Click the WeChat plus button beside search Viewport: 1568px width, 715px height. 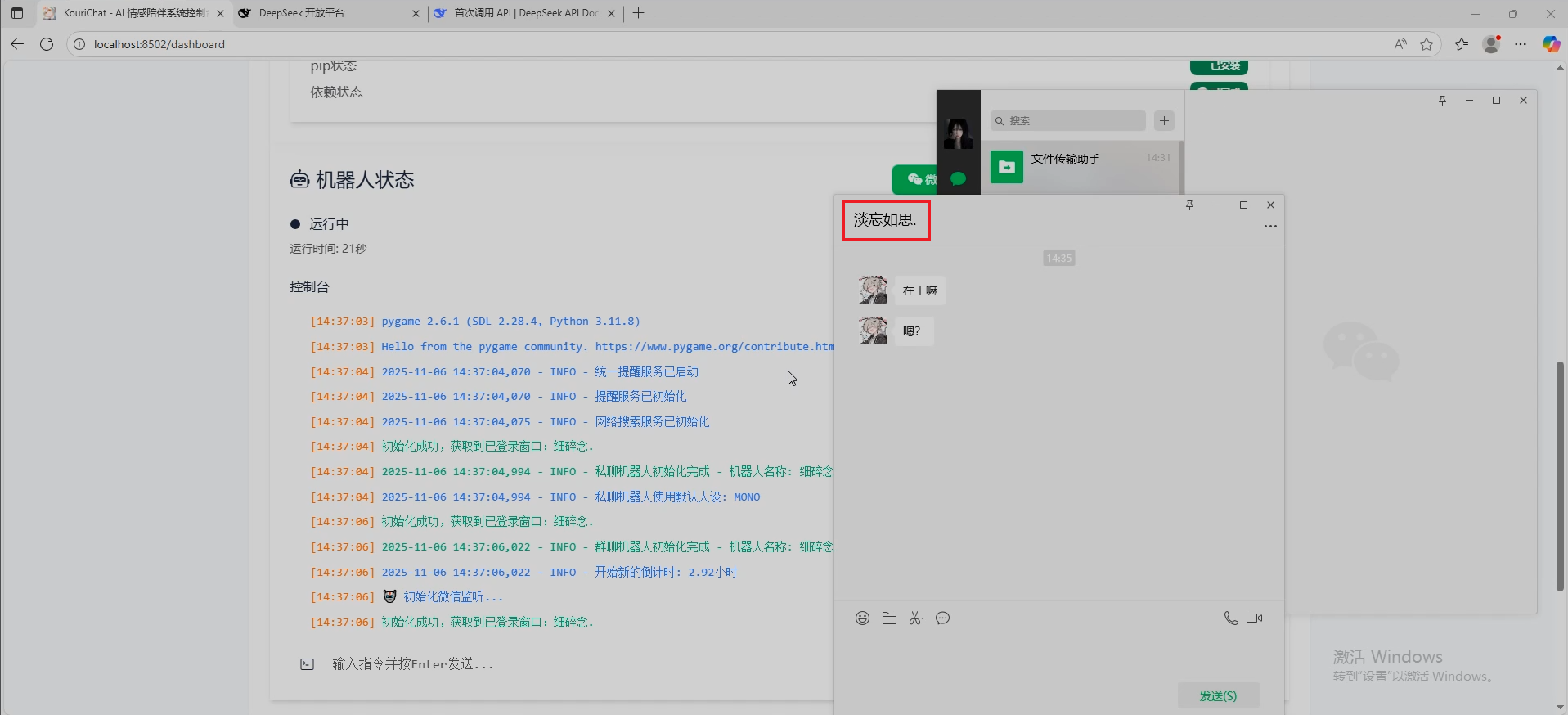tap(1164, 121)
